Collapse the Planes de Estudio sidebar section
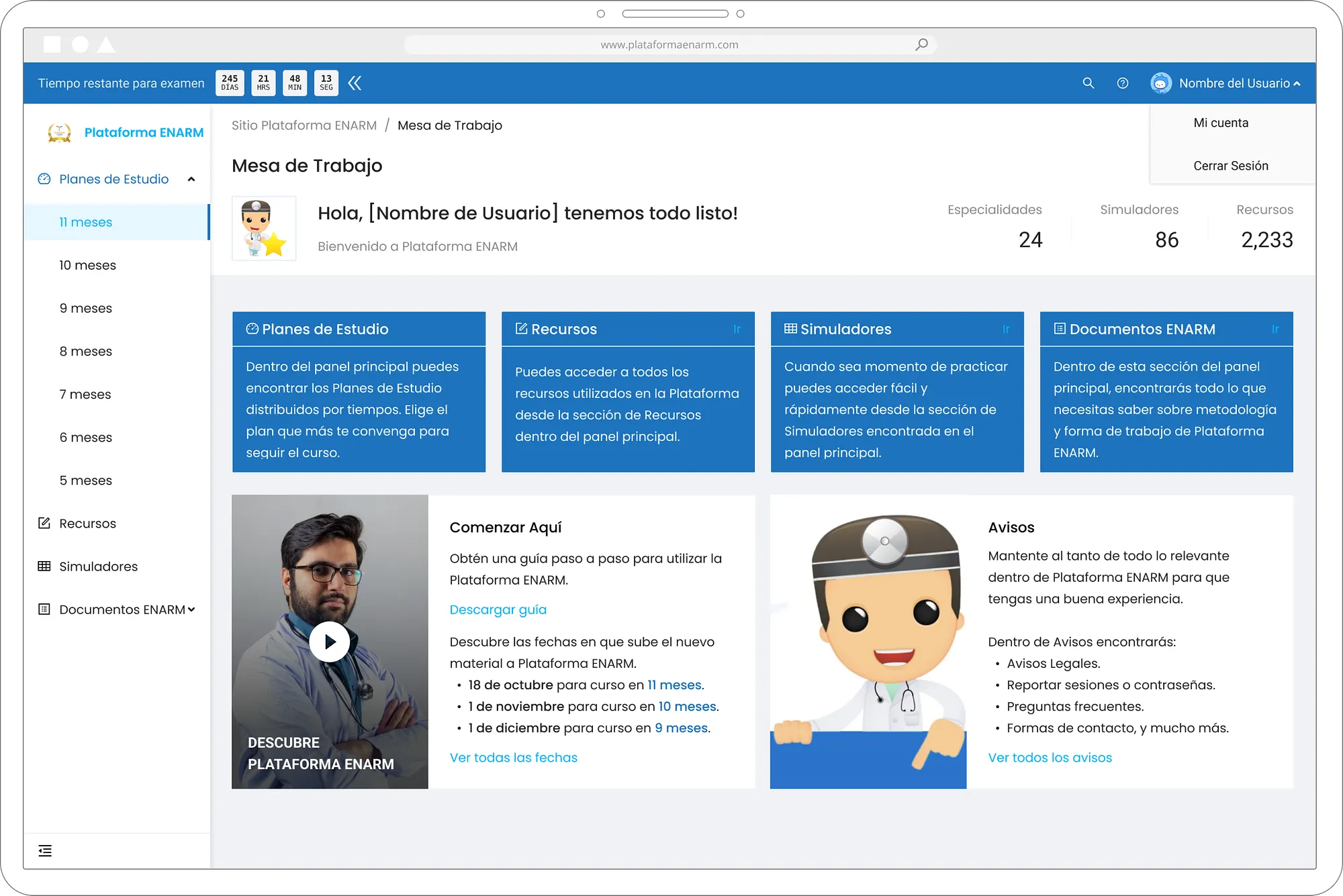 click(191, 179)
